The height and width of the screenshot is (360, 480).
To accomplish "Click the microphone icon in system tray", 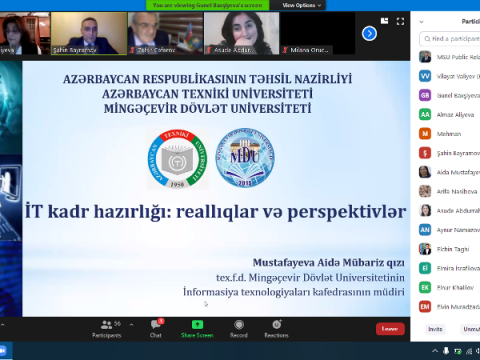I will point(446,351).
